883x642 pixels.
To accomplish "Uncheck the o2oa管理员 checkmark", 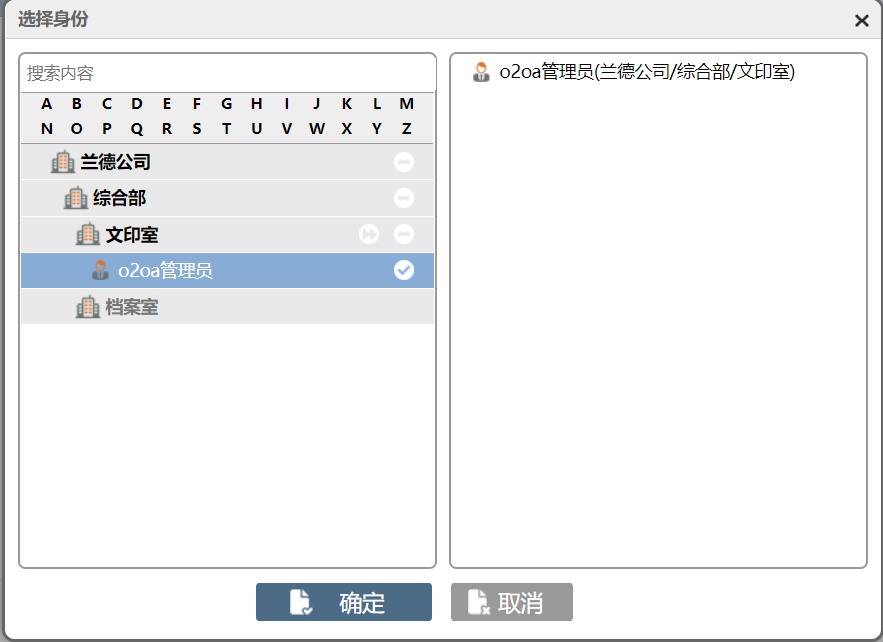I will pyautogui.click(x=404, y=270).
